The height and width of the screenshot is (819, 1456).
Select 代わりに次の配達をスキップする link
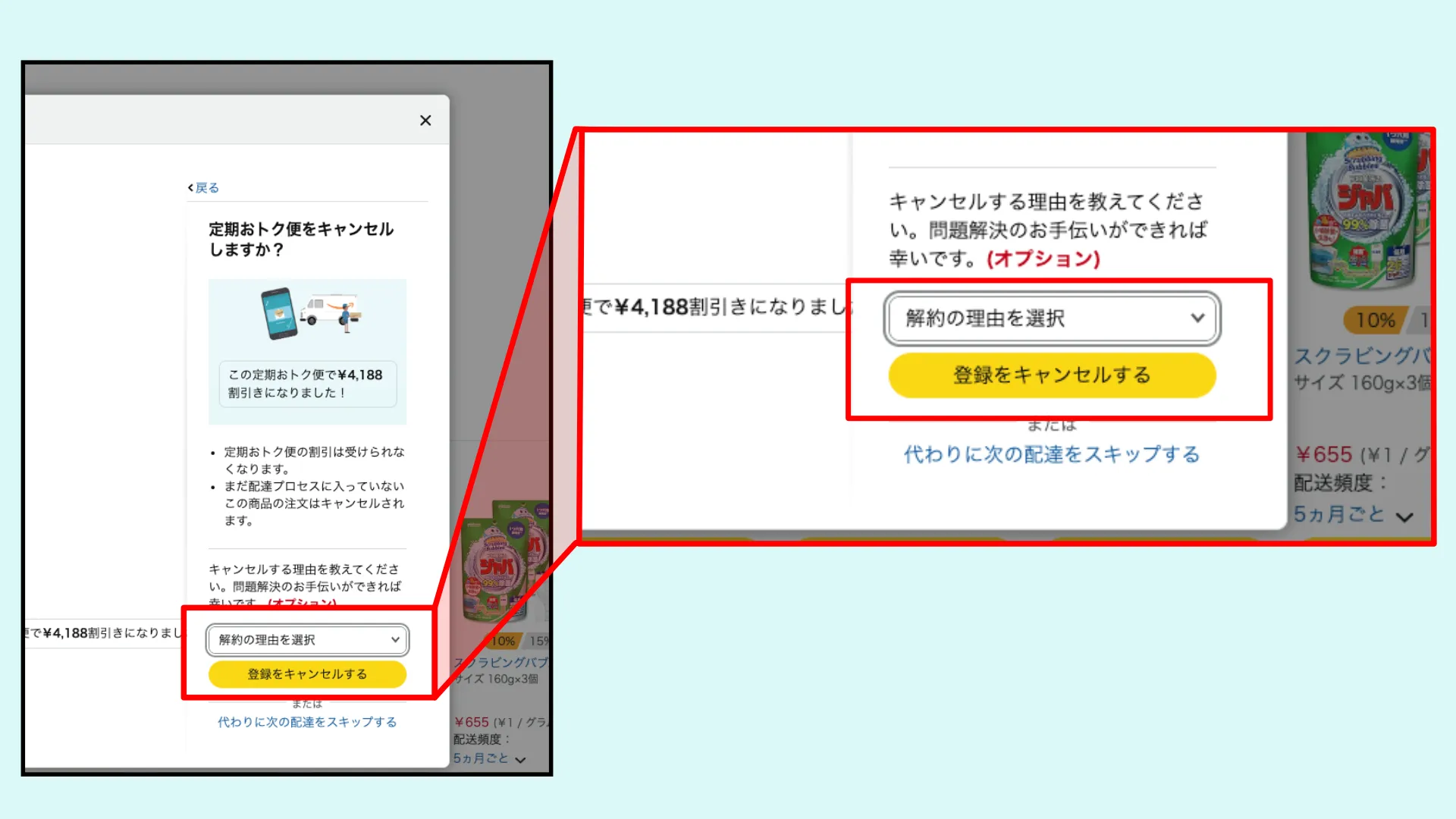306,722
